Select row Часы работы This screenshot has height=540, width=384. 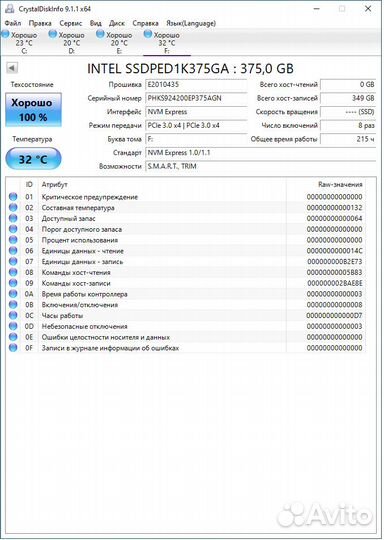186,315
